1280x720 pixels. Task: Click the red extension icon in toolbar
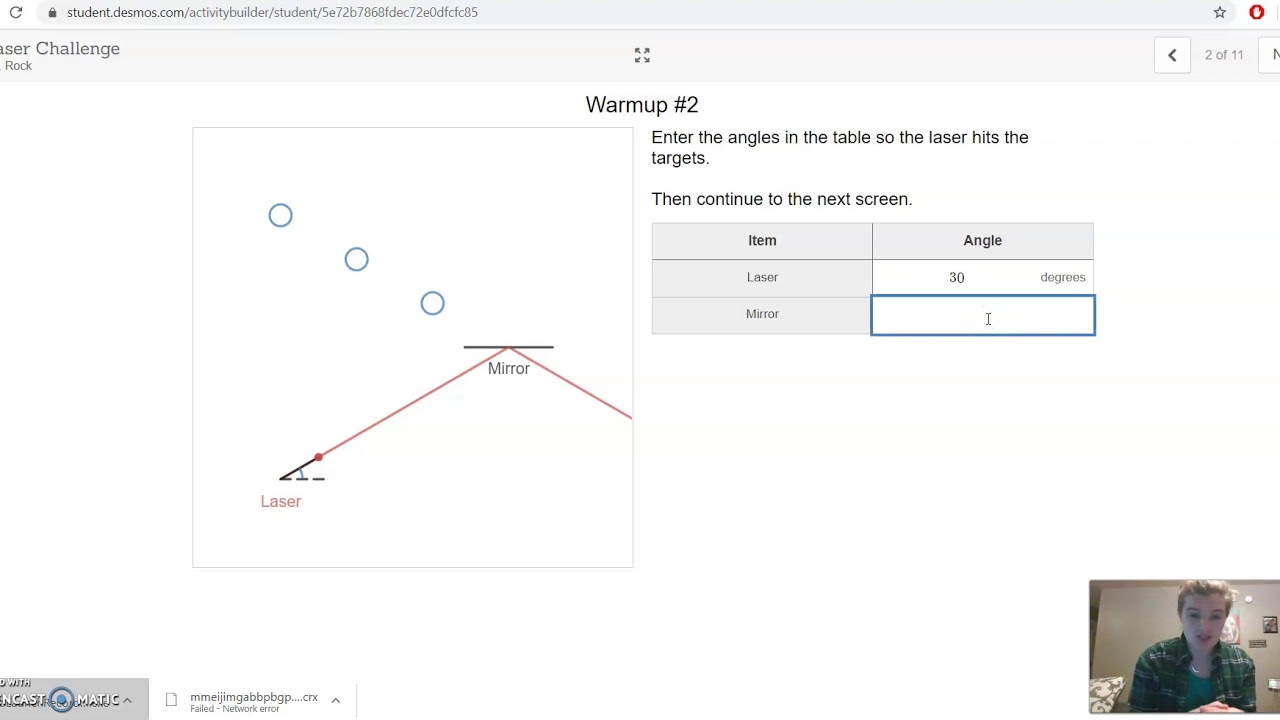tap(1257, 12)
